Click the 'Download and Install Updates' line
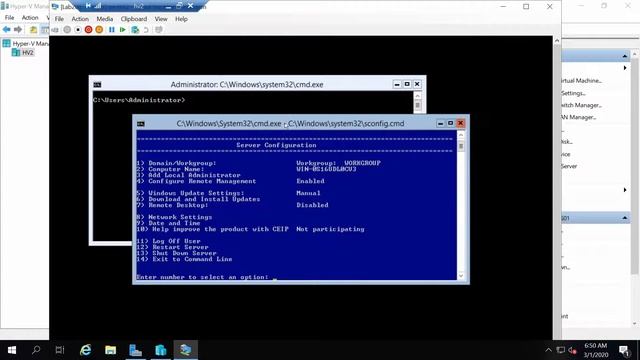 pos(198,199)
